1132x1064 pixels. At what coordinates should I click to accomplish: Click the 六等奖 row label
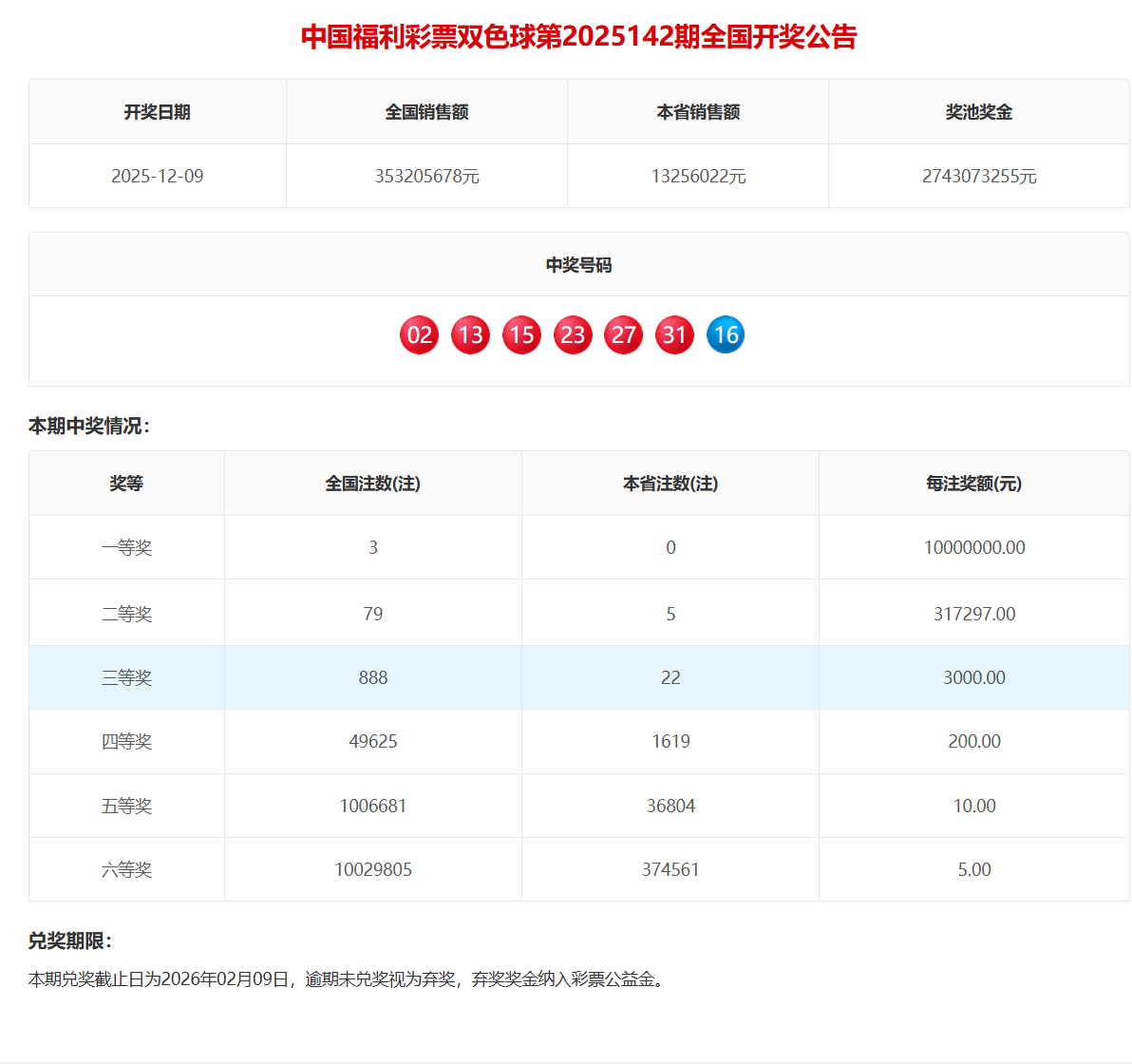pos(126,869)
